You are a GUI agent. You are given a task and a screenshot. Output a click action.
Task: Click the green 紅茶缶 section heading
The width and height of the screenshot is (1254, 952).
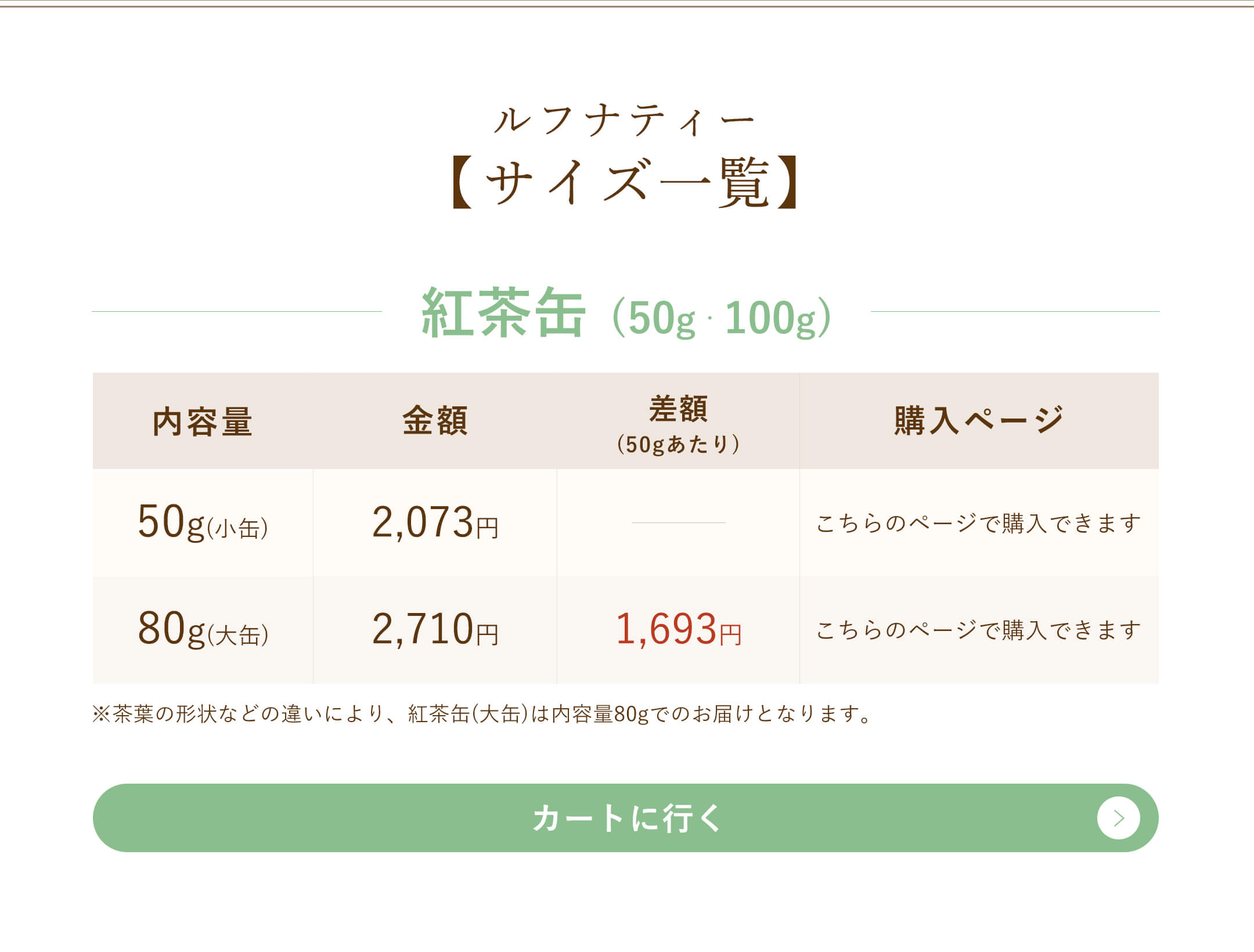(x=503, y=313)
